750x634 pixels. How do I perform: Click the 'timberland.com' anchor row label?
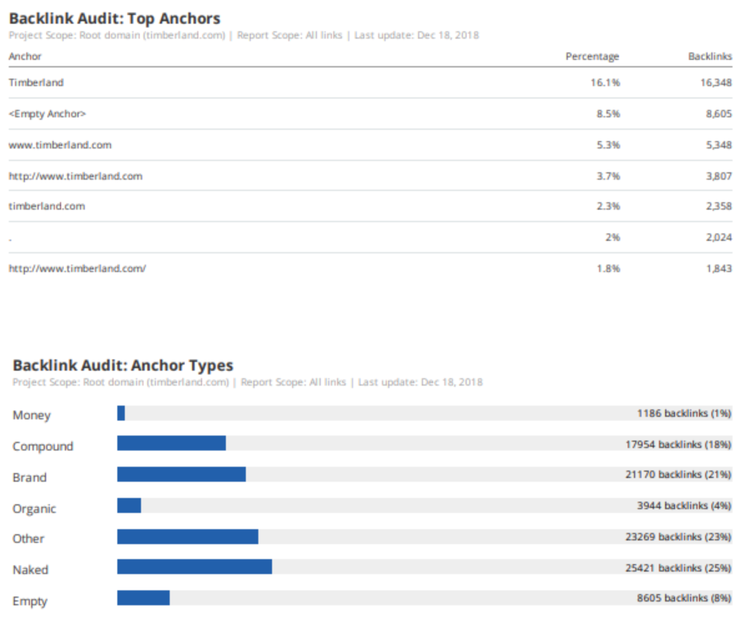pos(47,206)
